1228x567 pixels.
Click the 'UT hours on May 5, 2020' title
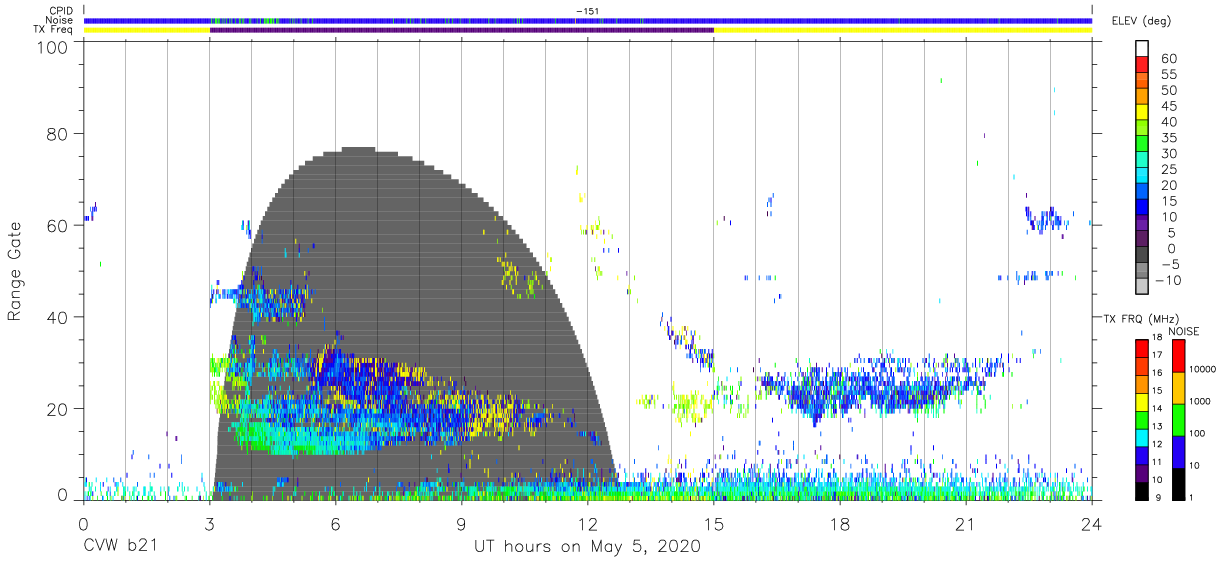click(x=587, y=547)
